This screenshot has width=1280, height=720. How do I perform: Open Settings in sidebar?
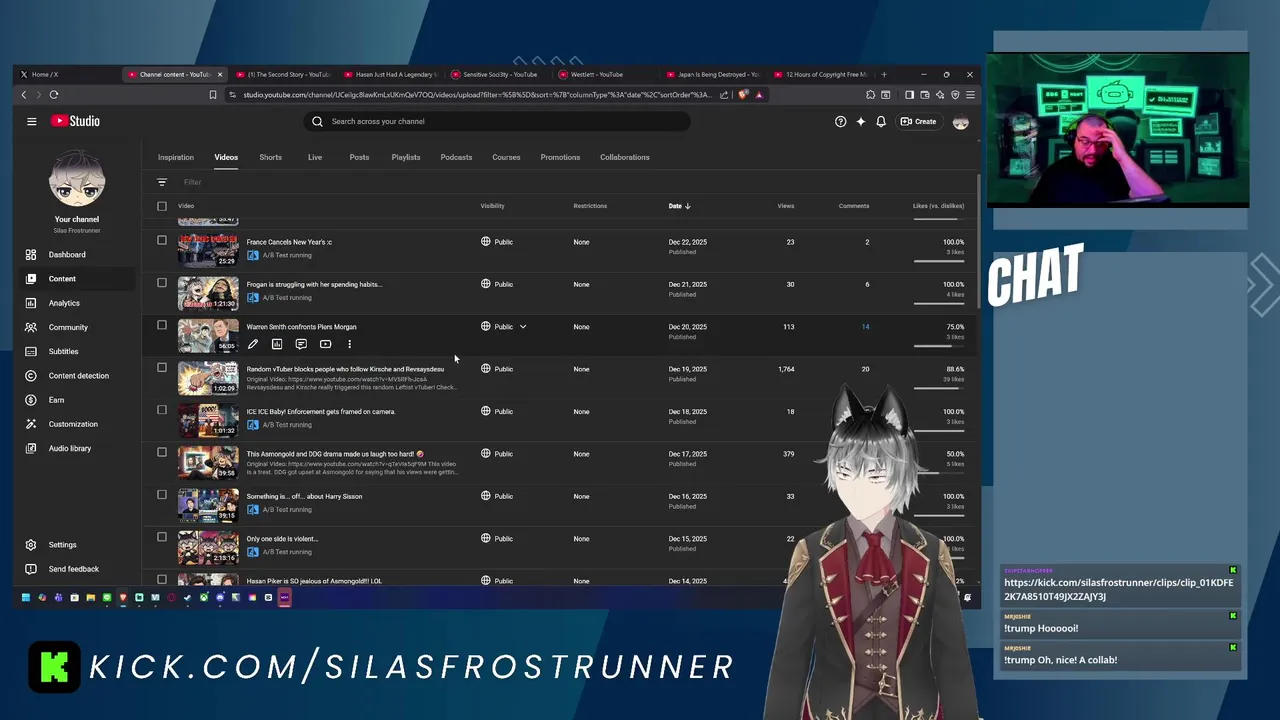[76, 545]
